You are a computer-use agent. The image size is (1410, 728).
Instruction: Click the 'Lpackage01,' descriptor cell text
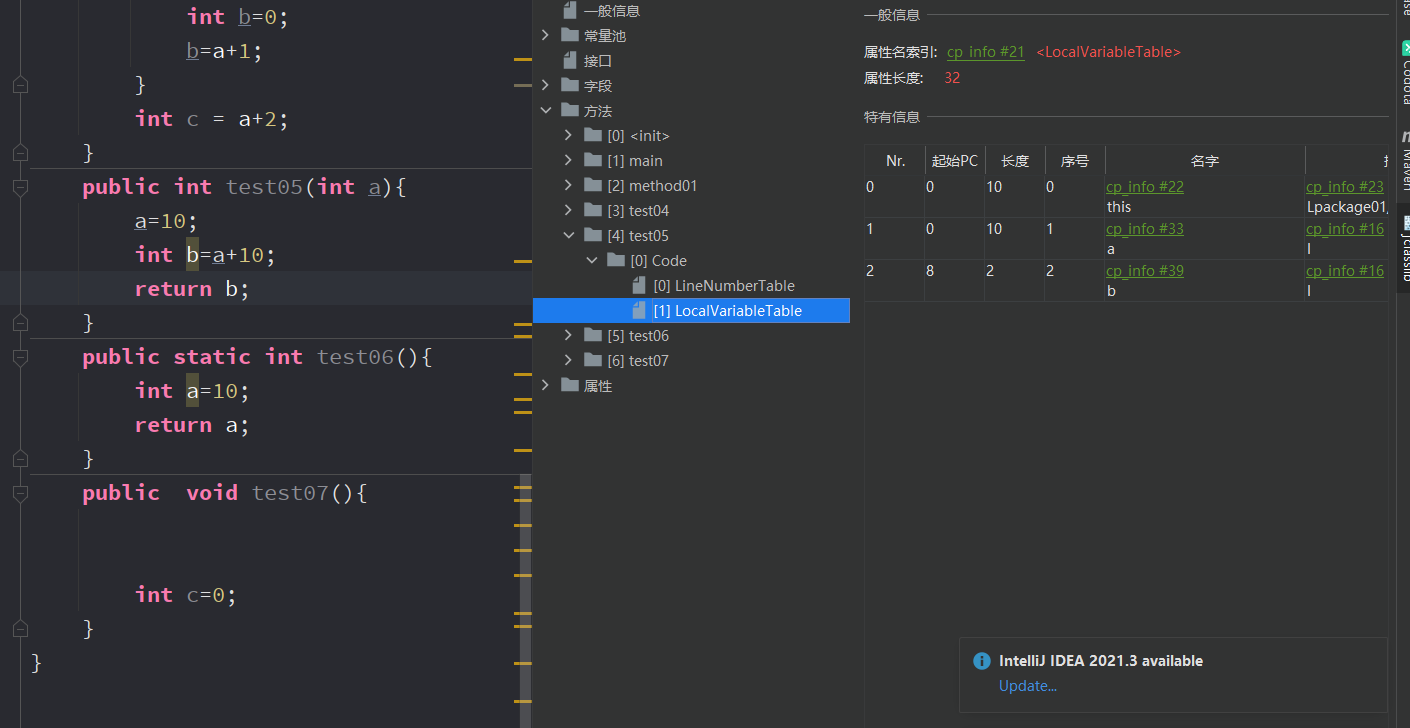[x=1347, y=207]
